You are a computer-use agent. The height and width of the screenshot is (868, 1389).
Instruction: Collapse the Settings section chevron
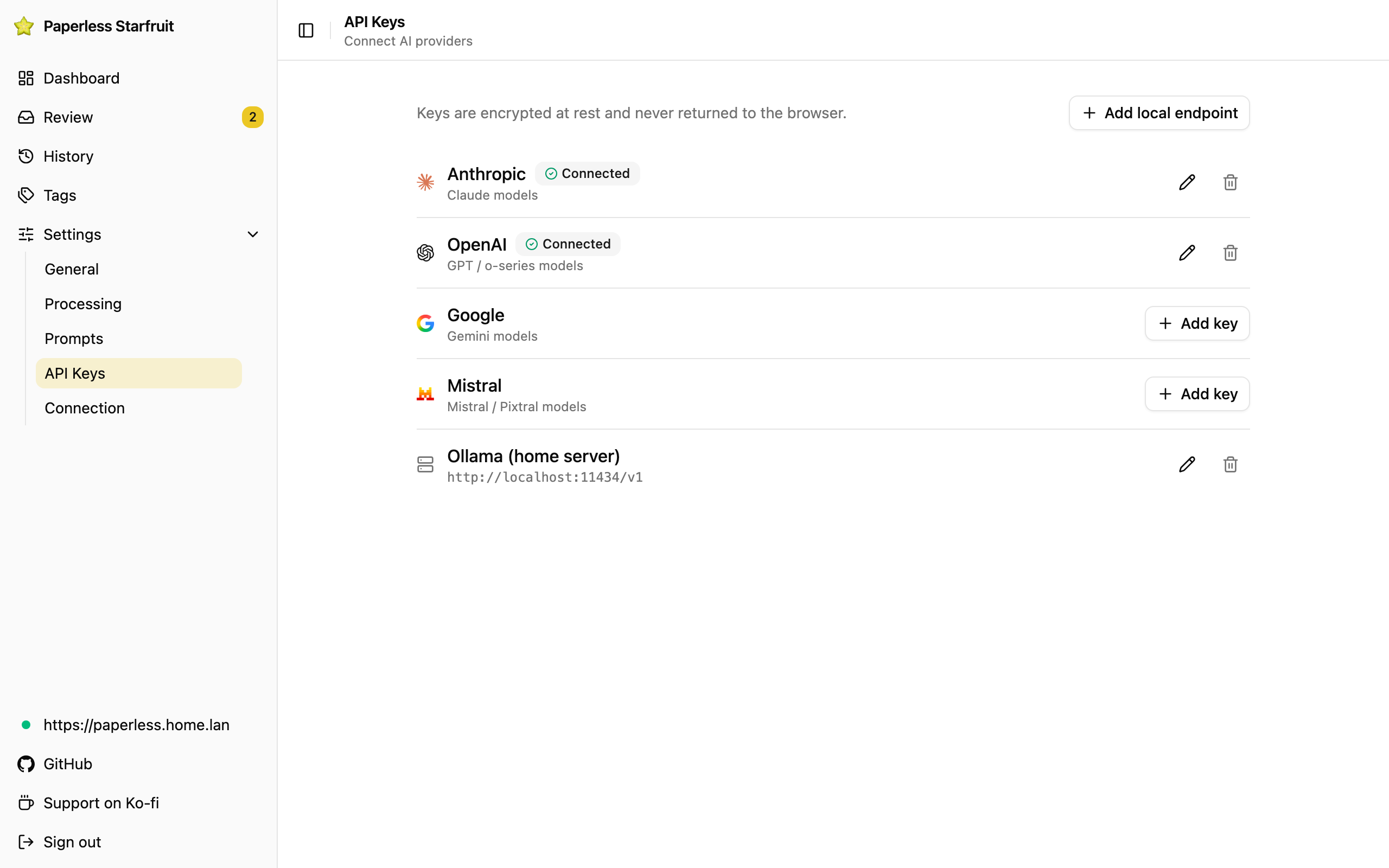pos(252,234)
